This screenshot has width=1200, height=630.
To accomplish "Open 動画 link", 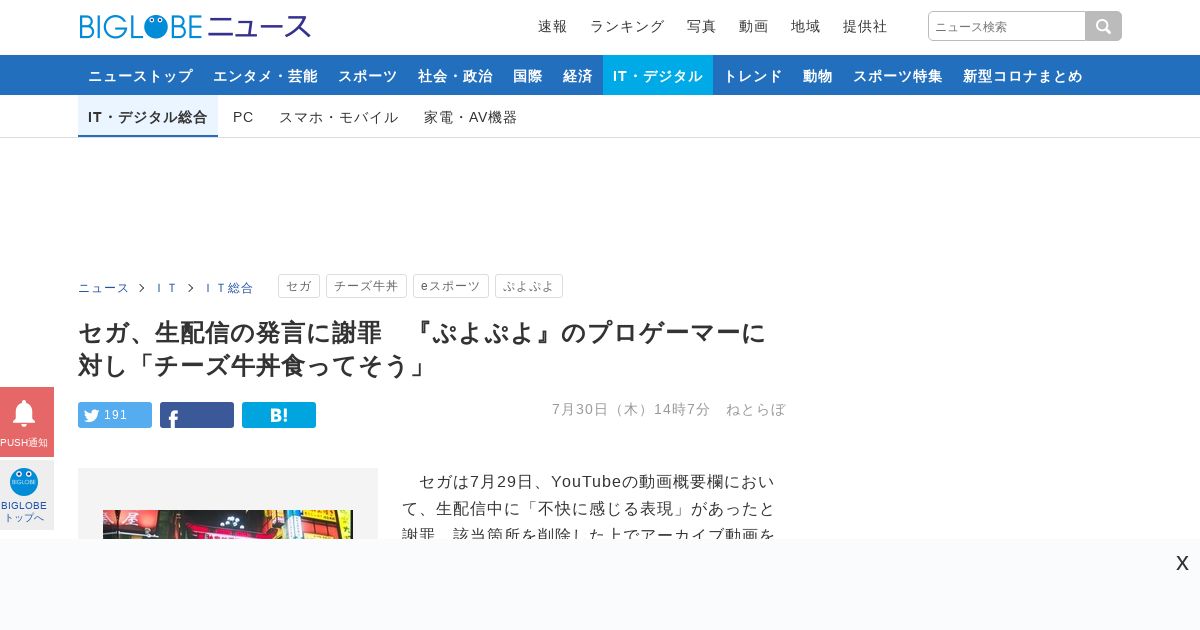I will click(753, 26).
